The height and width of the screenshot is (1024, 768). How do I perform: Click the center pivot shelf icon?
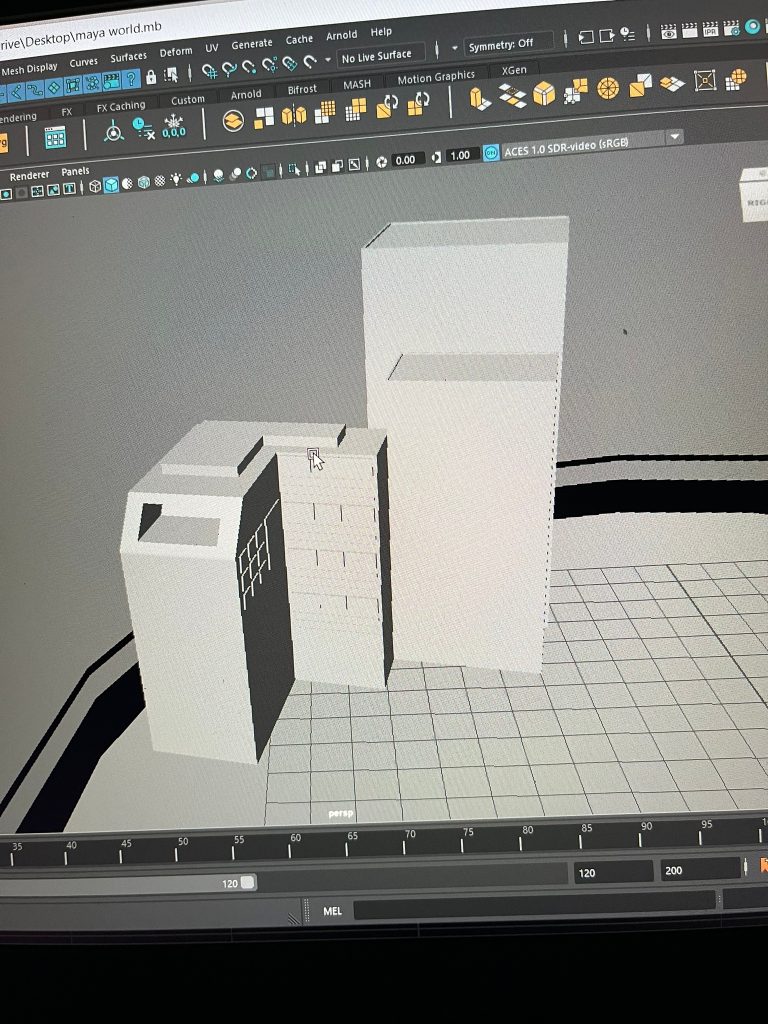[114, 131]
